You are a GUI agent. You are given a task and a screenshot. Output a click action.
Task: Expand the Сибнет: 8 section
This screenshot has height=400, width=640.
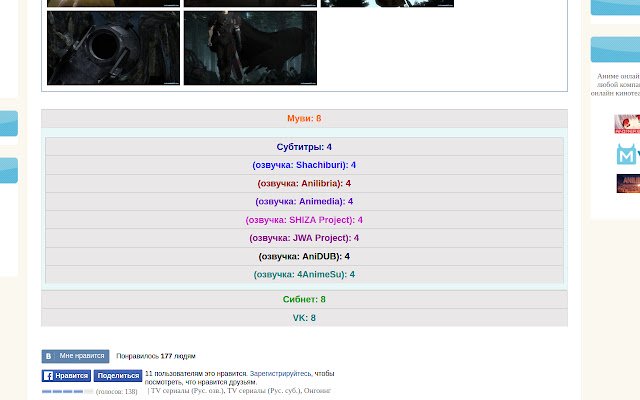click(304, 299)
